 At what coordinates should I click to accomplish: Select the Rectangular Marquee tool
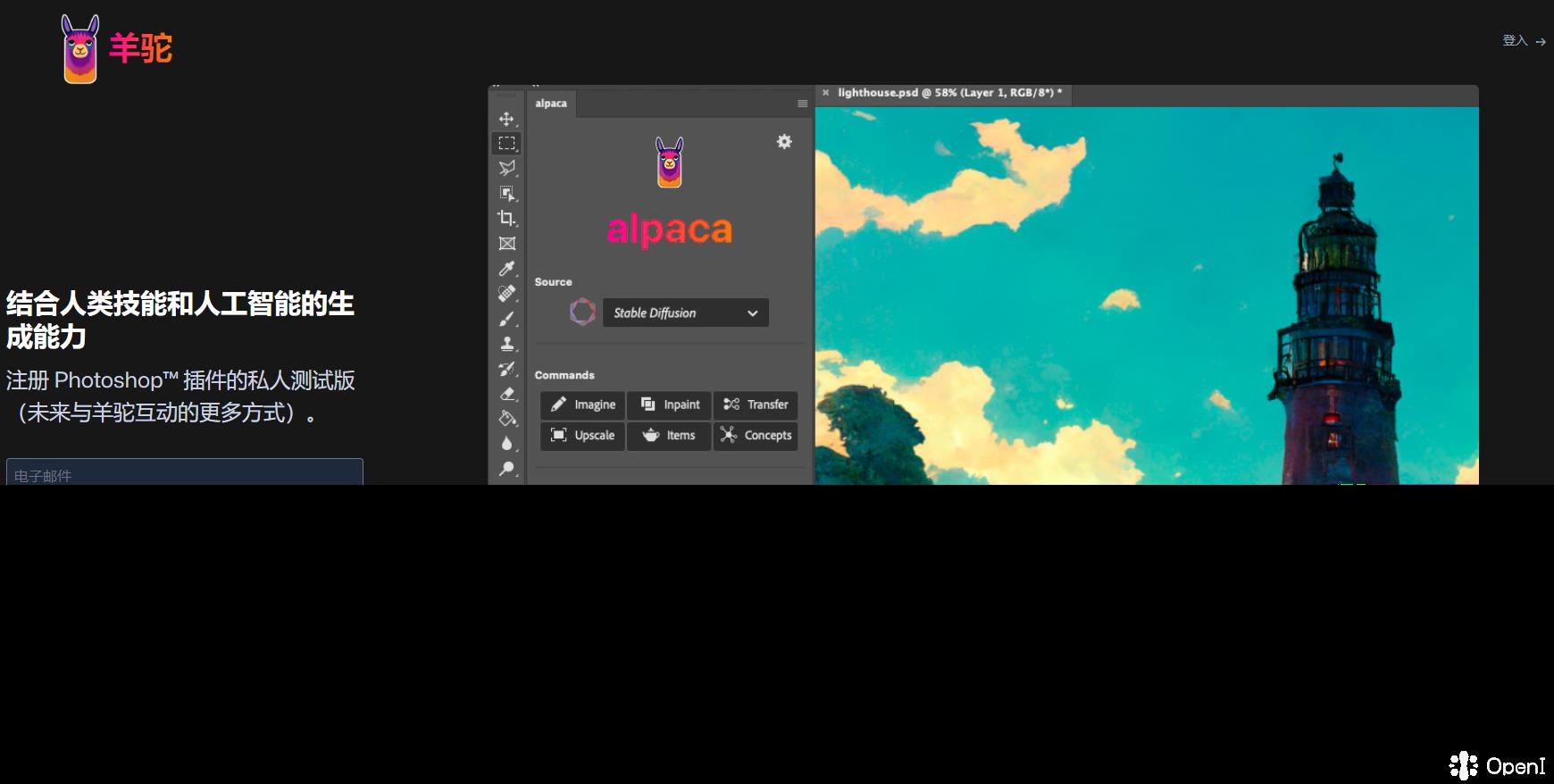point(506,143)
